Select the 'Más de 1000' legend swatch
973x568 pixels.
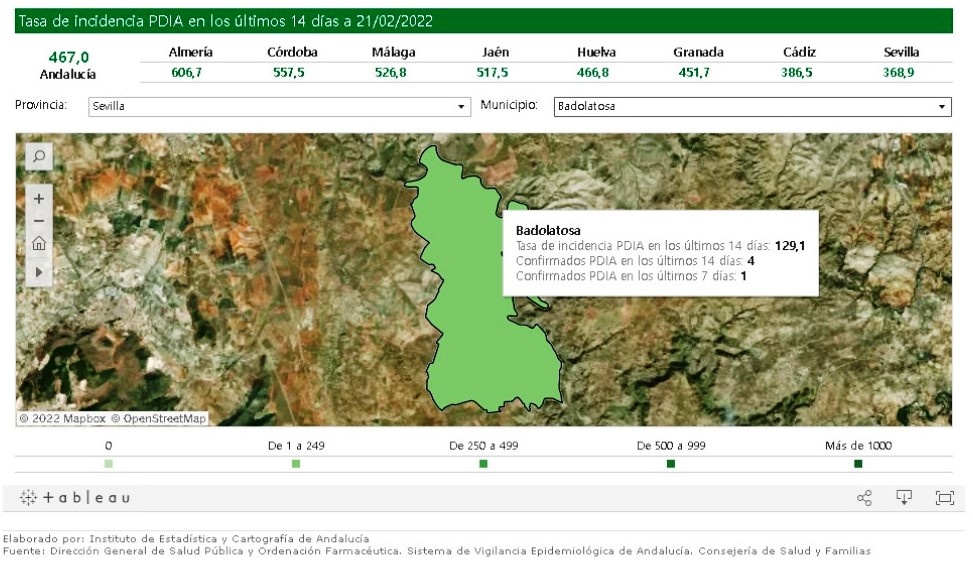tap(858, 464)
